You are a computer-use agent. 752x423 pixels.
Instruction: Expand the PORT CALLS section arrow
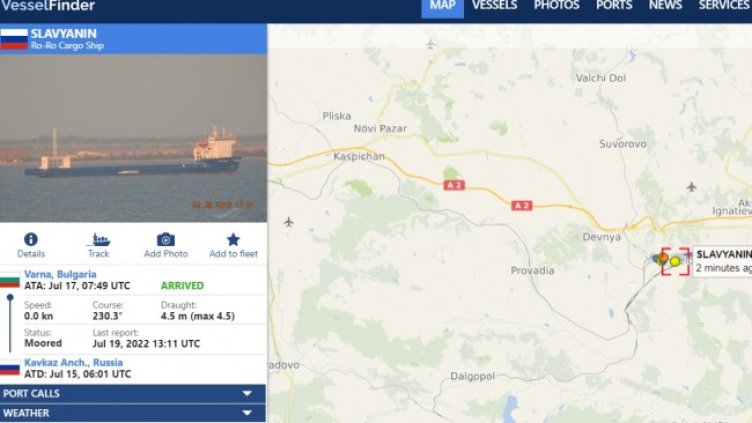click(247, 393)
